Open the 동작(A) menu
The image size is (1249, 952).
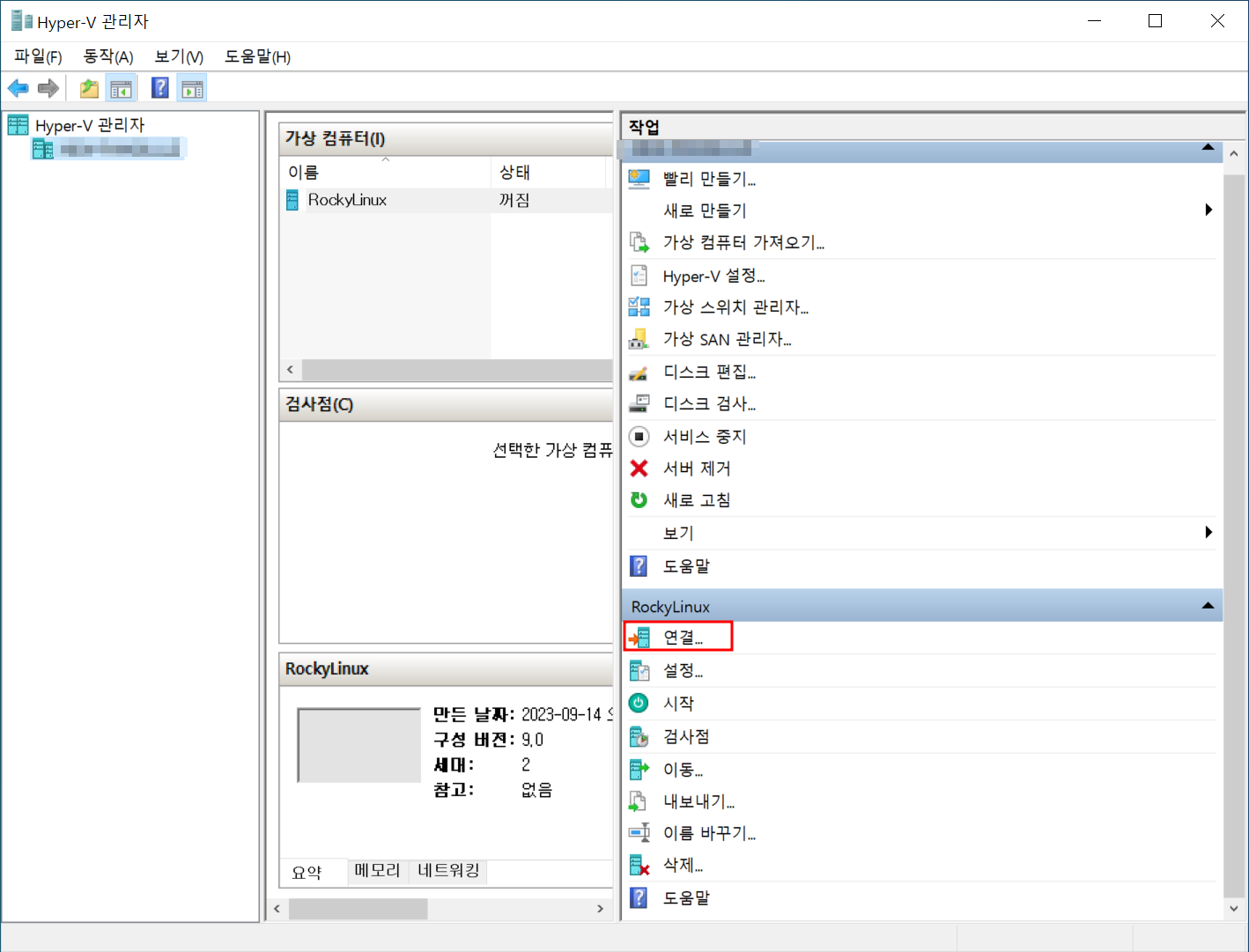click(108, 57)
